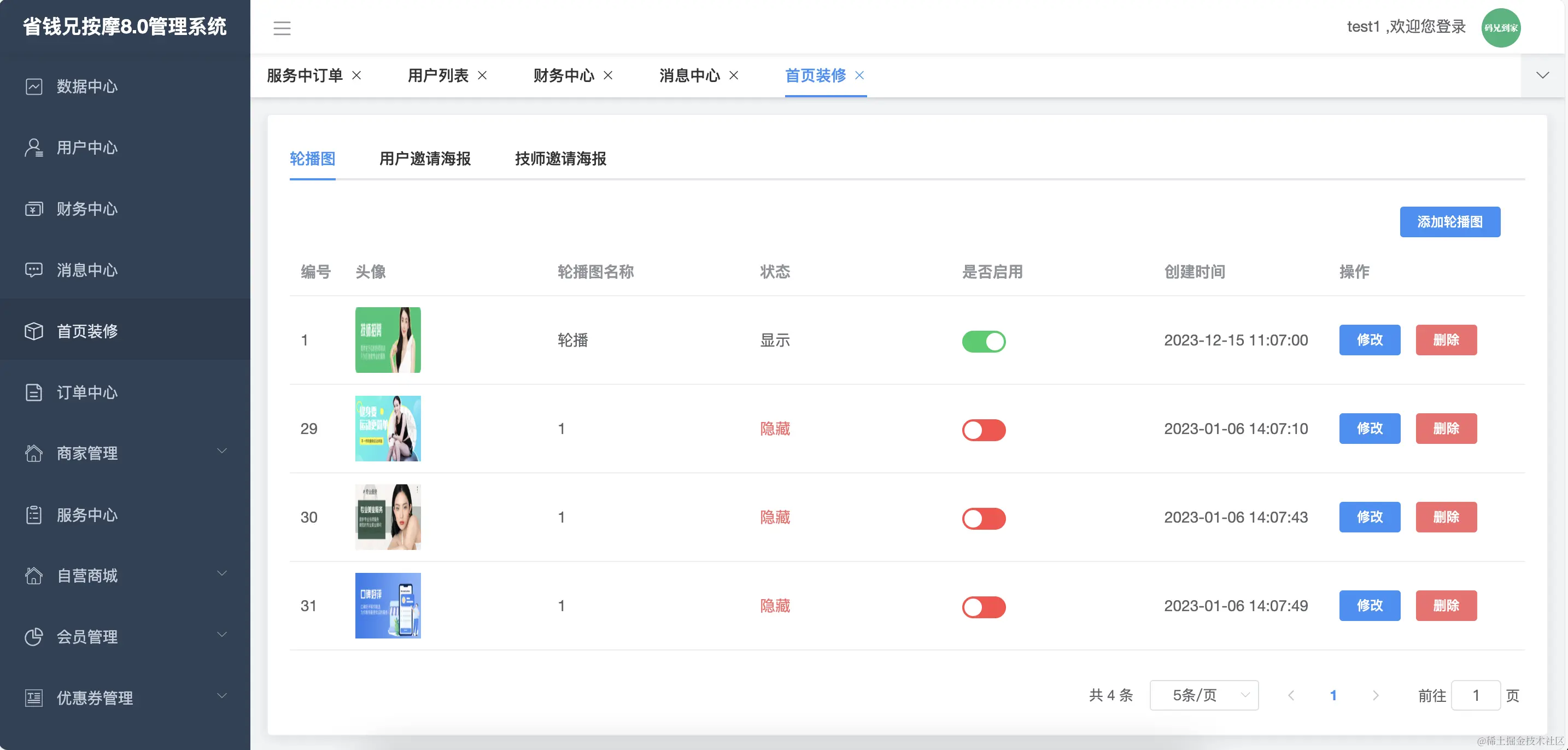This screenshot has height=750, width=1568.
Task: Click the page number input field
Action: 1476,695
